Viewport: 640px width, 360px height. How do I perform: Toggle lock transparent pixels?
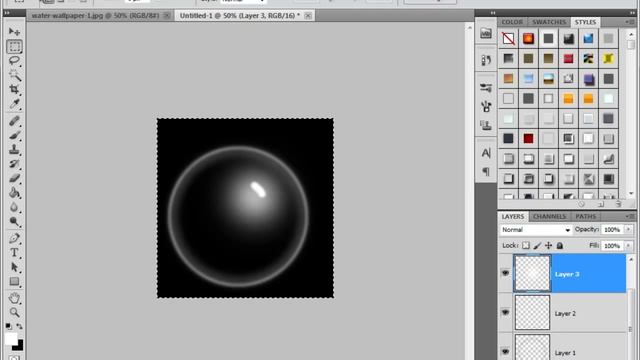point(526,245)
